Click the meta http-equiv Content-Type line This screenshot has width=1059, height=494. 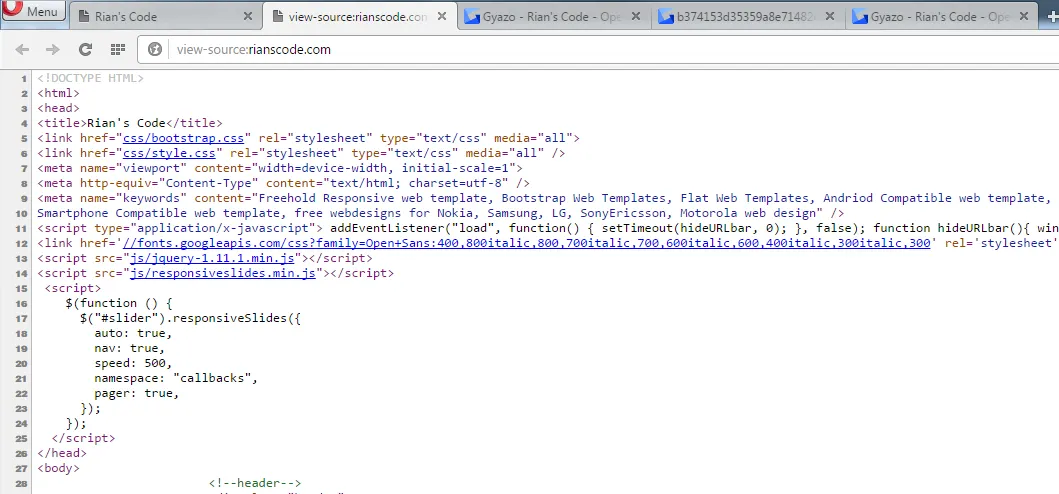pos(283,183)
